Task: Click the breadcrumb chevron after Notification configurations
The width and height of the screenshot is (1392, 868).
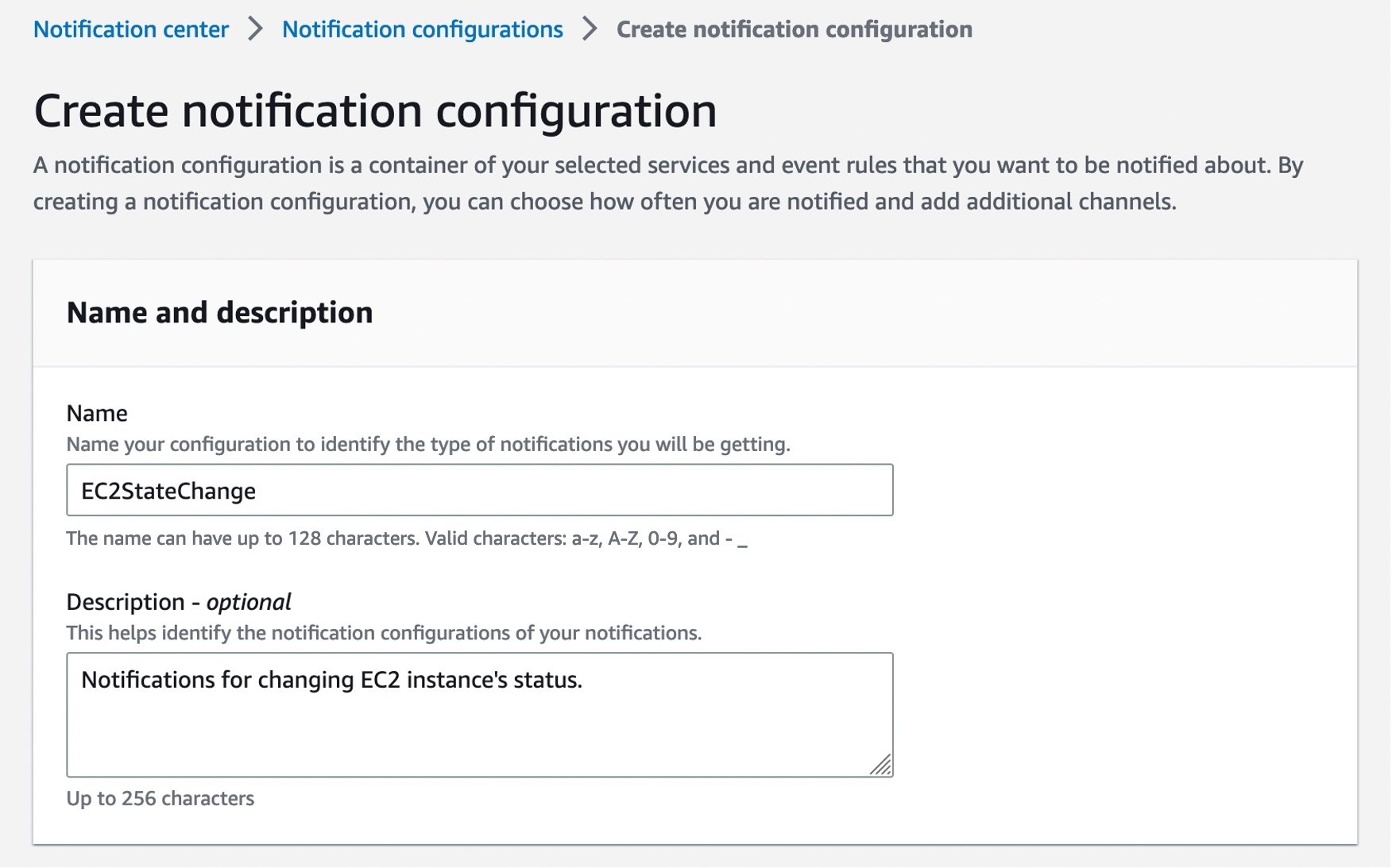Action: 590,29
